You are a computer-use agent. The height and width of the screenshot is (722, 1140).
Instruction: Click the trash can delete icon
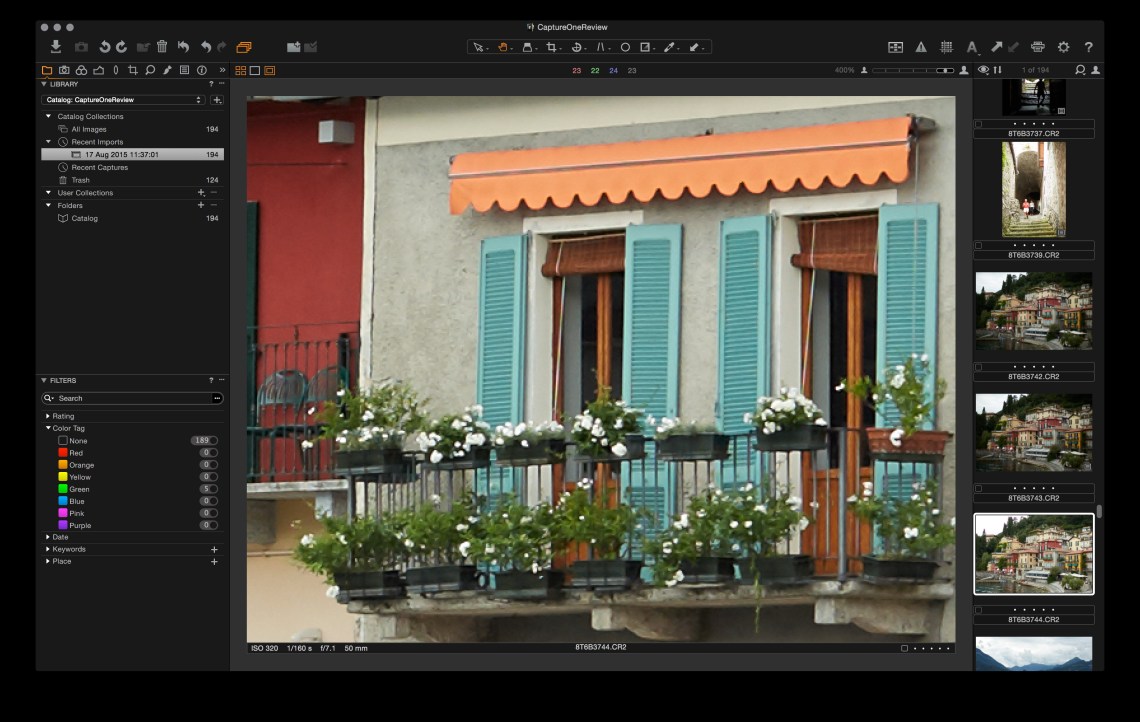(162, 47)
